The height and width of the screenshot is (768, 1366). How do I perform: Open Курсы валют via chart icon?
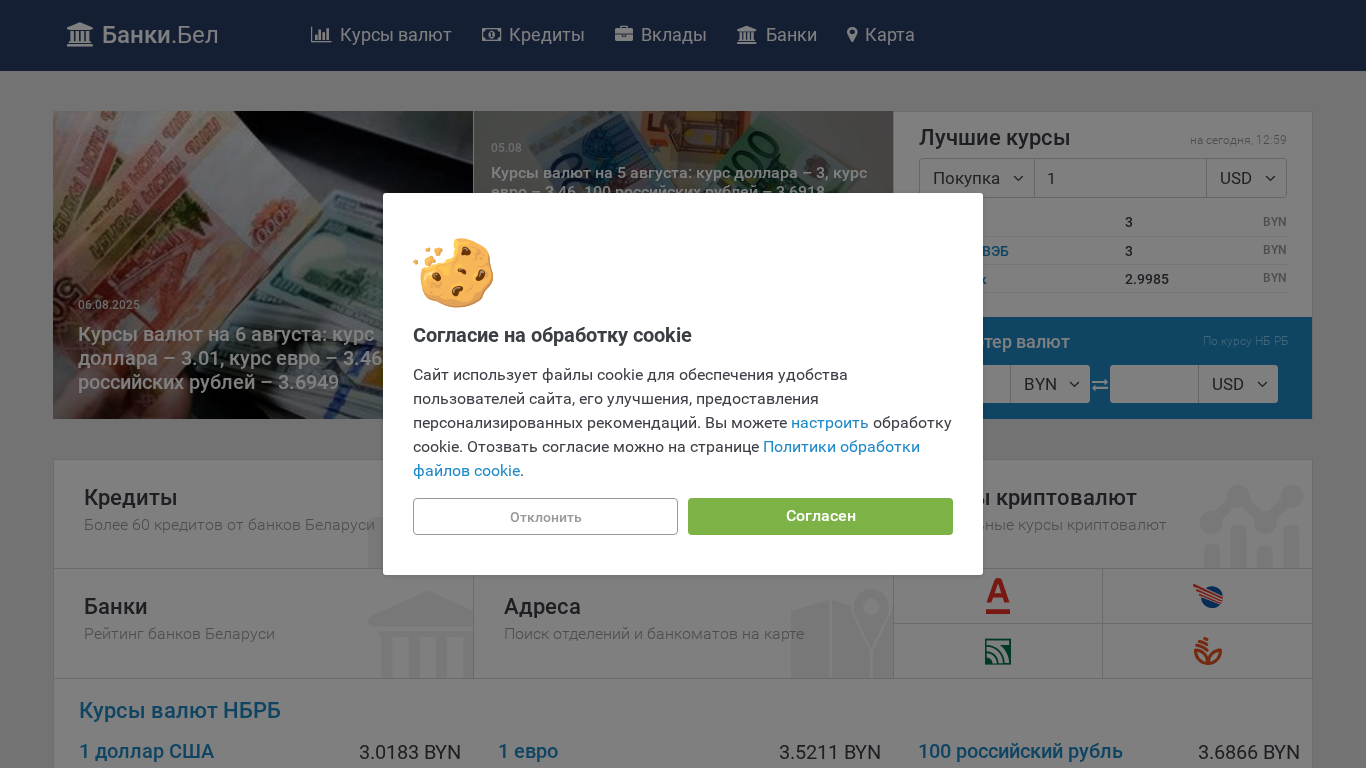(x=321, y=35)
